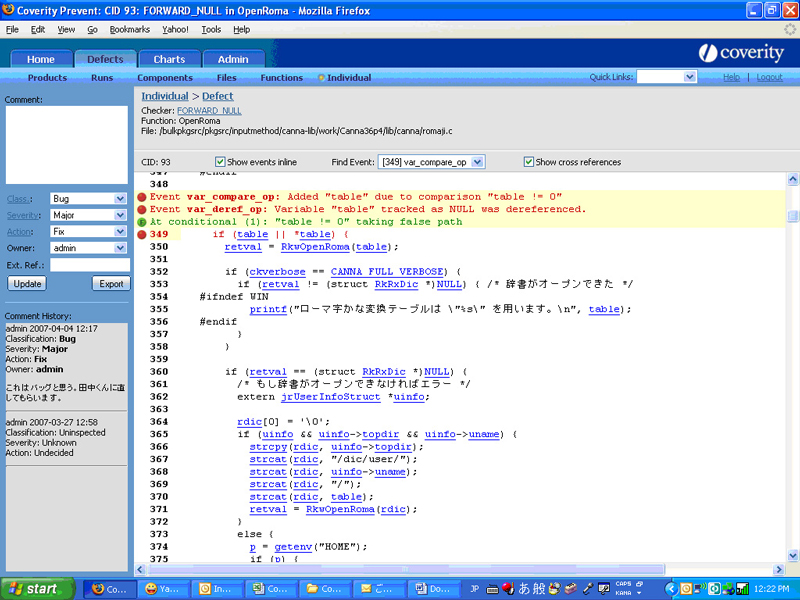
Task: Click the tray chevron to show hidden icons
Action: coord(671,589)
